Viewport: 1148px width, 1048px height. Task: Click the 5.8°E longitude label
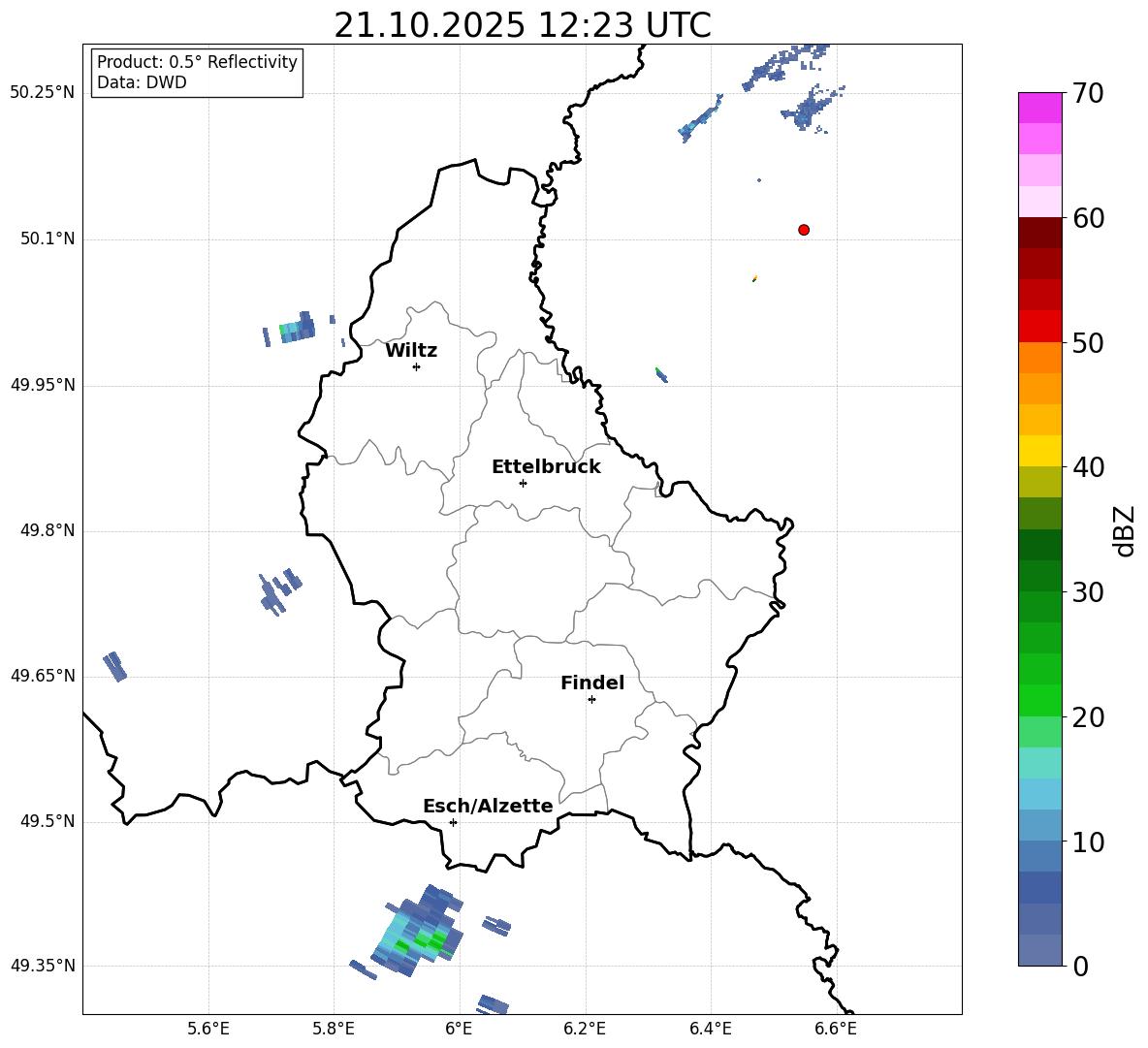click(x=334, y=1030)
